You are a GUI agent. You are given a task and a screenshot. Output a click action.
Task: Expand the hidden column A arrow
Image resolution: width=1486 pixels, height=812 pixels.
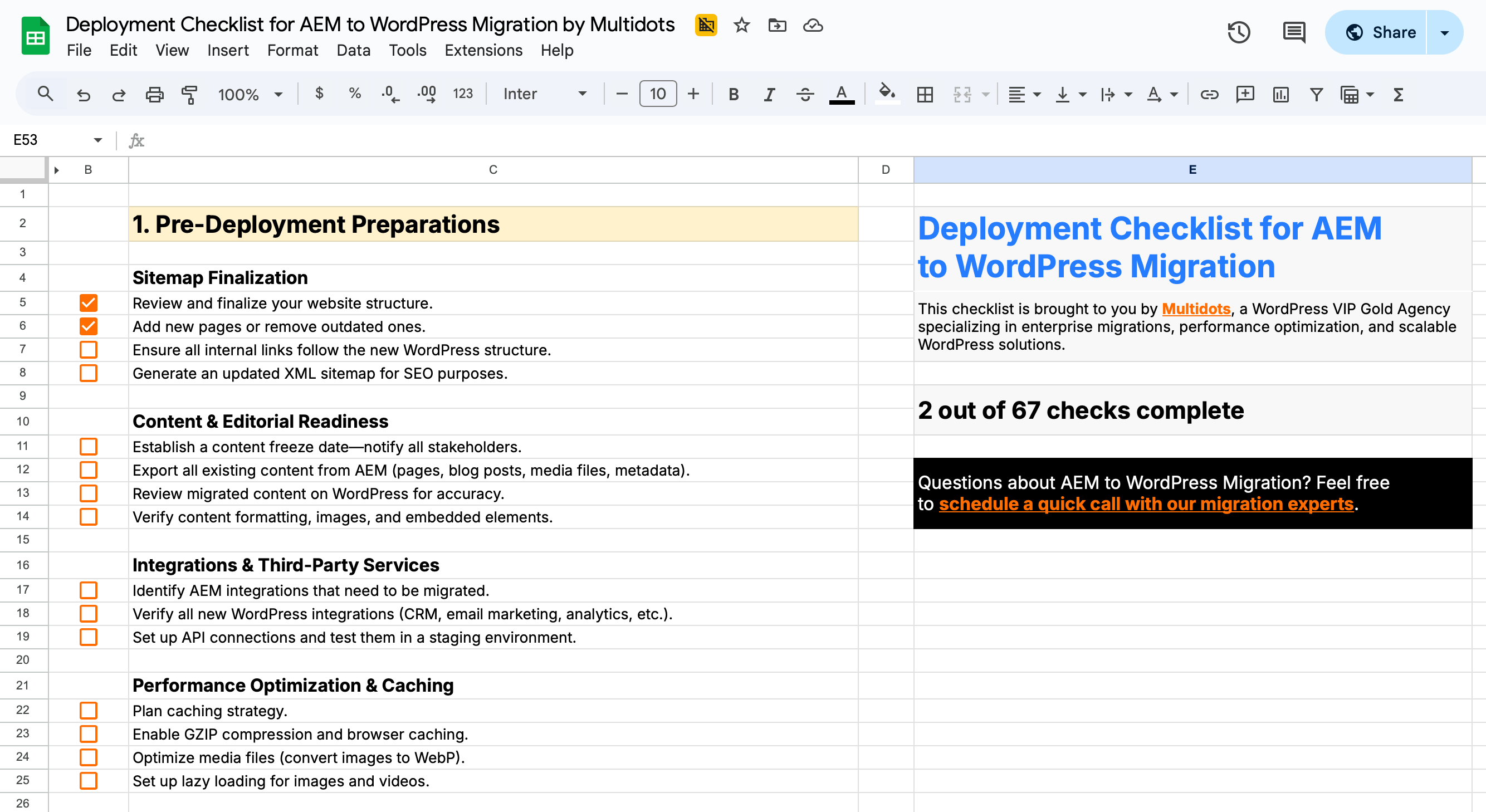click(57, 170)
